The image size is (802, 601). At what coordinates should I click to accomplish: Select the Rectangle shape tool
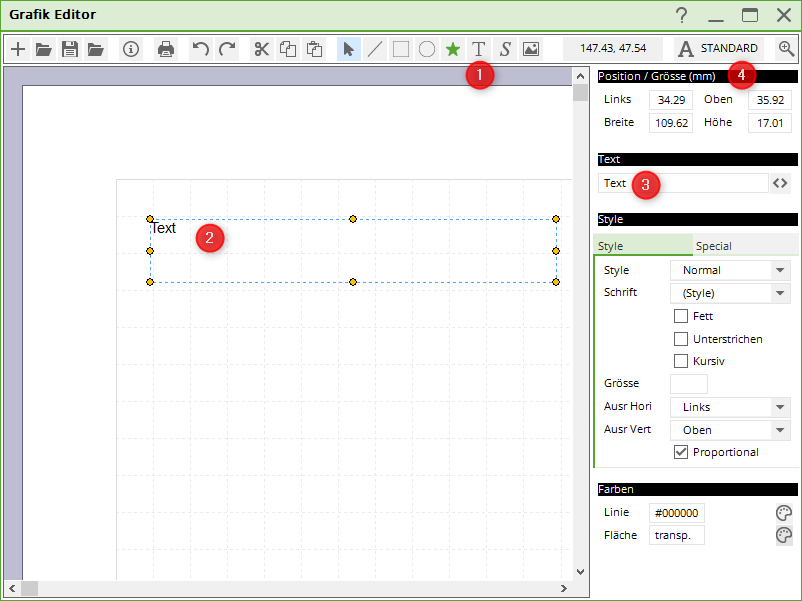[x=401, y=49]
